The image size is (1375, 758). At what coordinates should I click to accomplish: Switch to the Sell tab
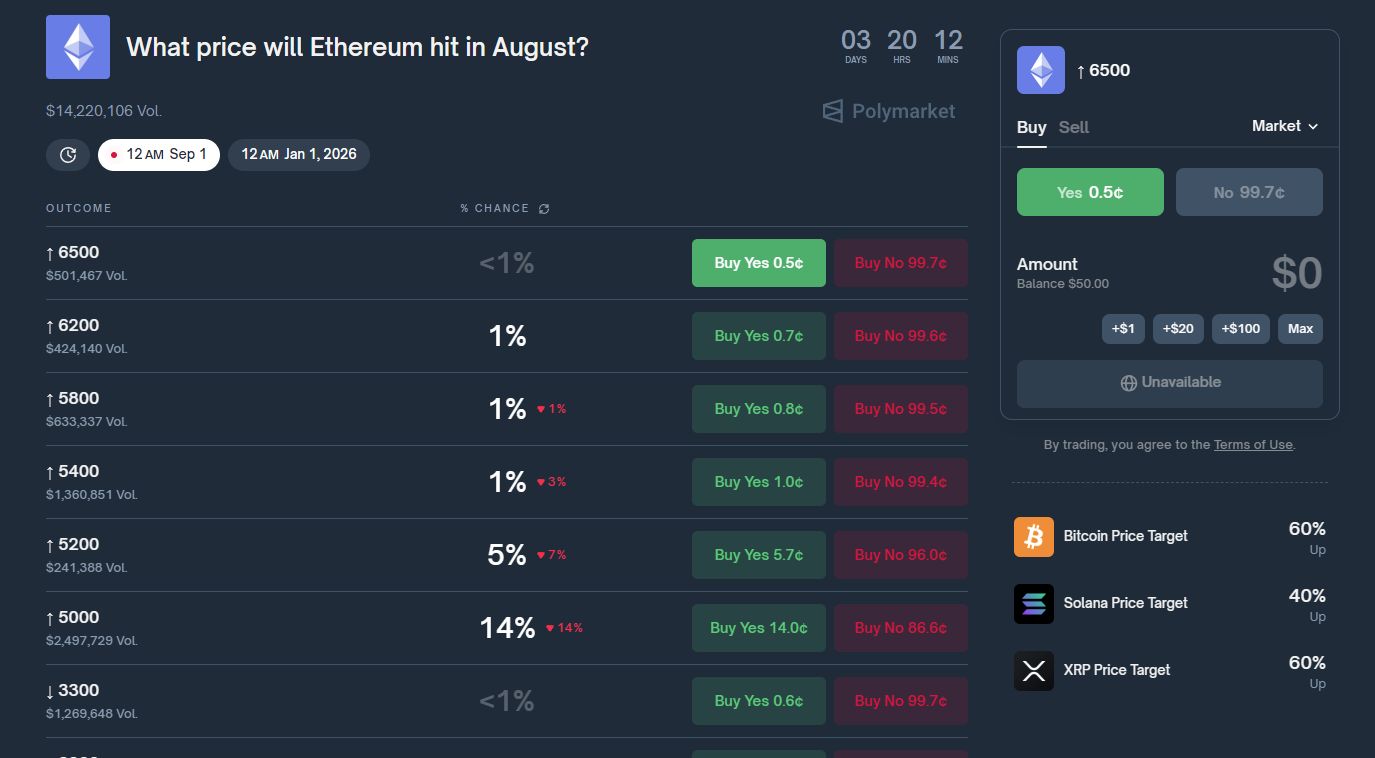(x=1074, y=127)
